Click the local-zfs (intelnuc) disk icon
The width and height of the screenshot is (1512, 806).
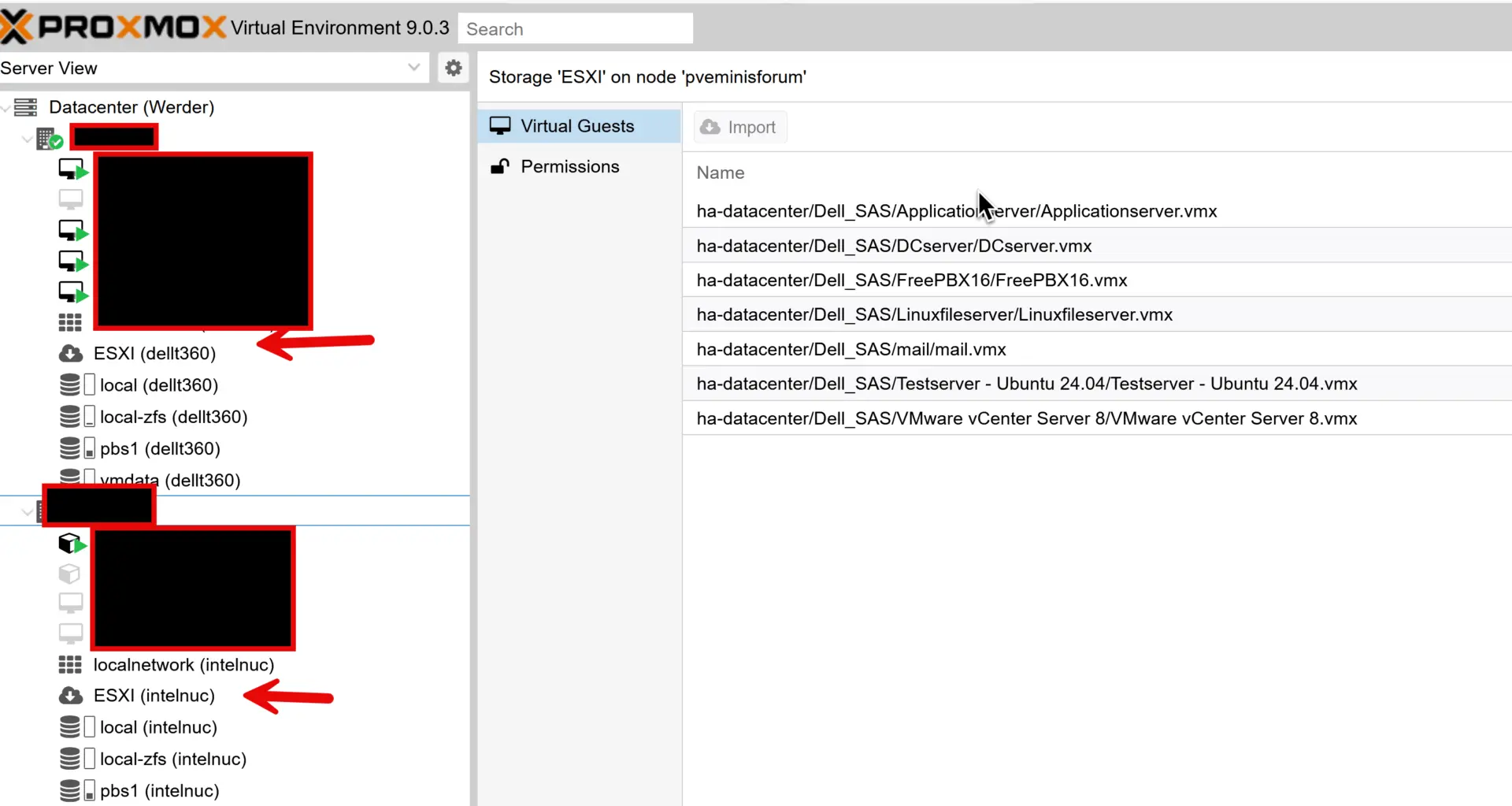click(x=77, y=759)
